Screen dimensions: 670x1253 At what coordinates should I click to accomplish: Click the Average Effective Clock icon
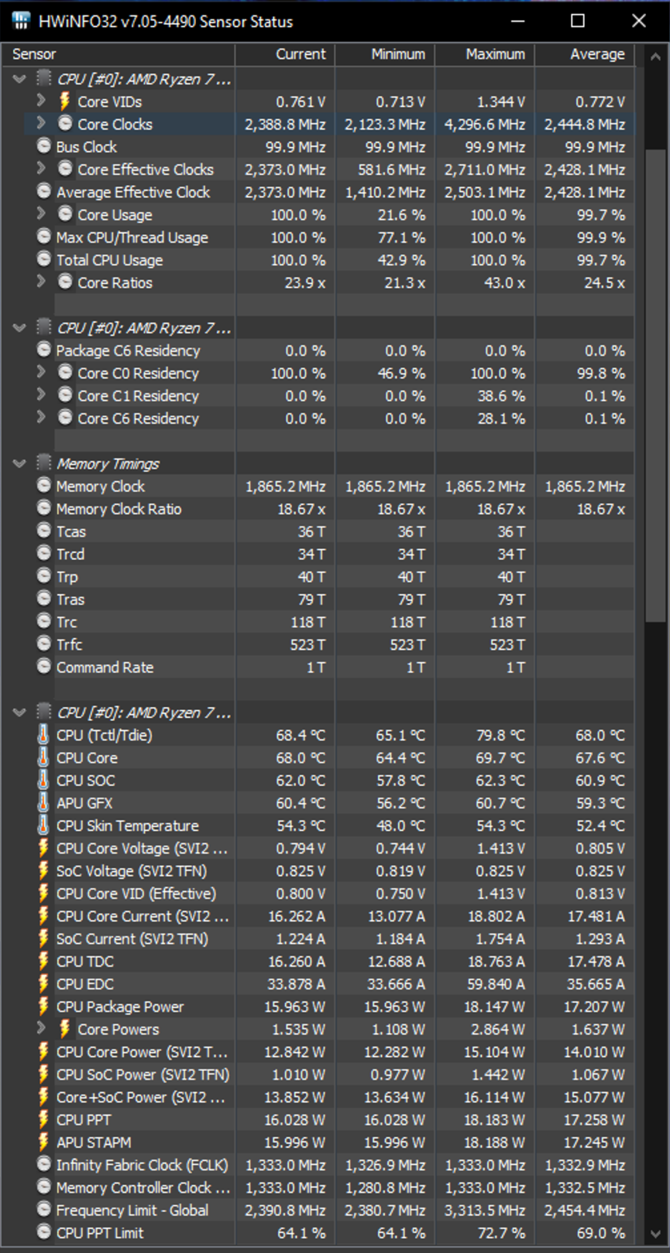[x=44, y=191]
